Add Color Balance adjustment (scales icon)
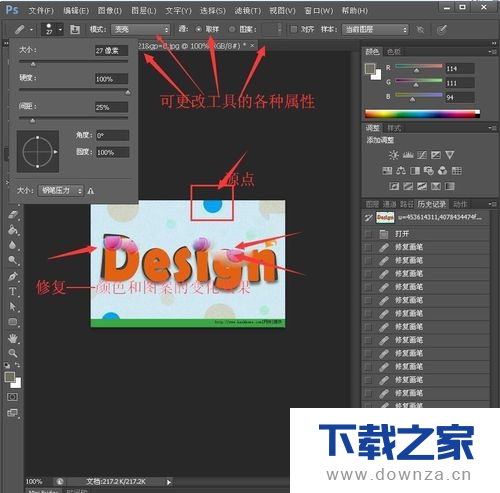Image resolution: width=500 pixels, height=493 pixels. click(x=401, y=171)
